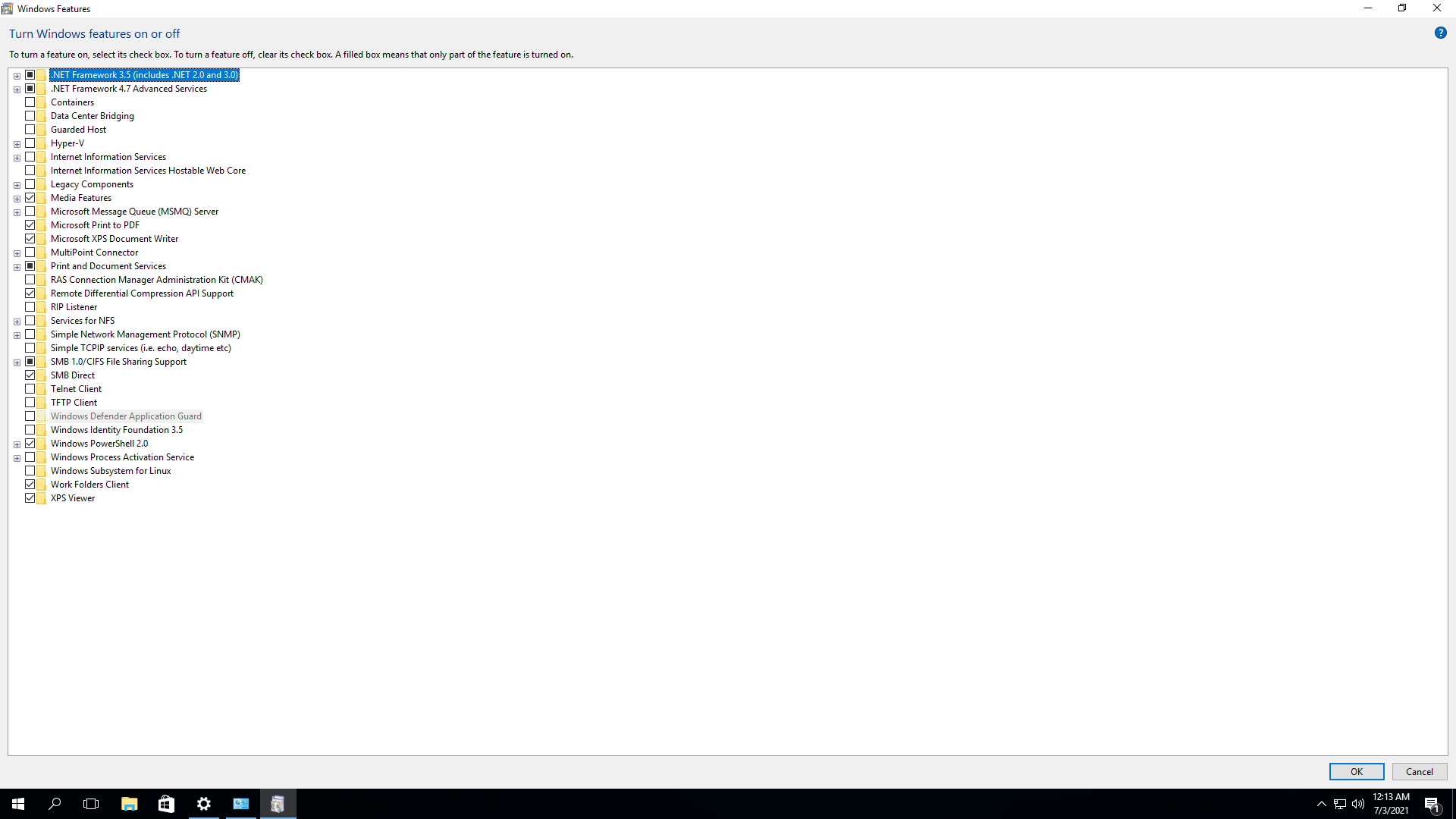Open File Explorer from the taskbar
This screenshot has height=819, width=1456.
[x=129, y=804]
